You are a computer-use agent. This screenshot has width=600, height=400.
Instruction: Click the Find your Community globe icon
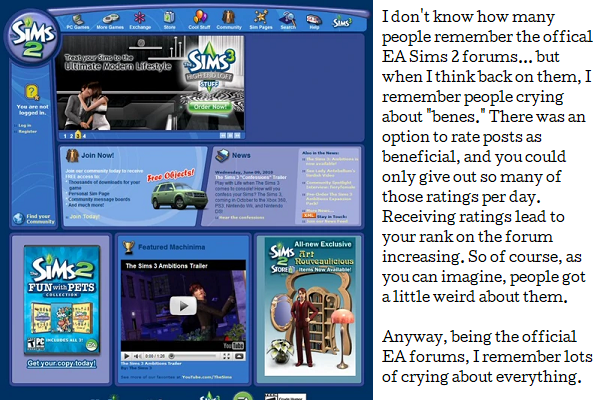18,219
